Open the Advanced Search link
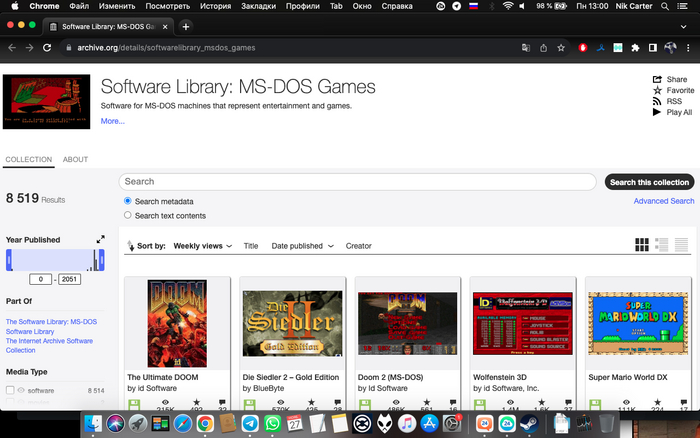 (x=664, y=201)
